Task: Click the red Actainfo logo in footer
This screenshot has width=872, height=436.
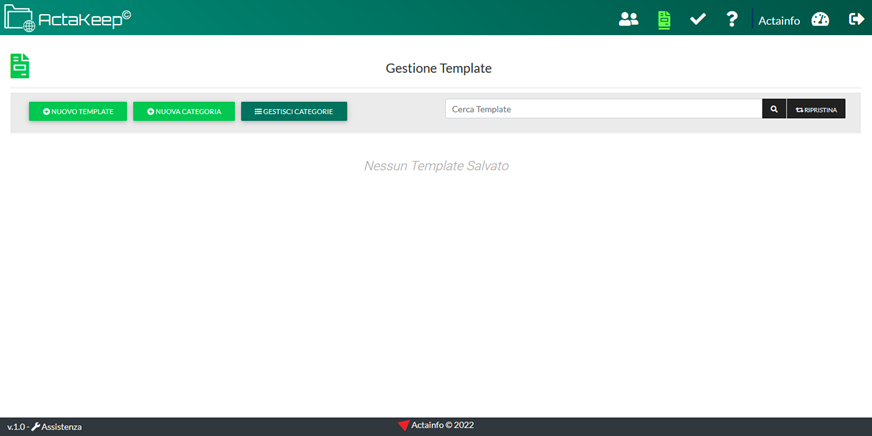Action: [404, 425]
